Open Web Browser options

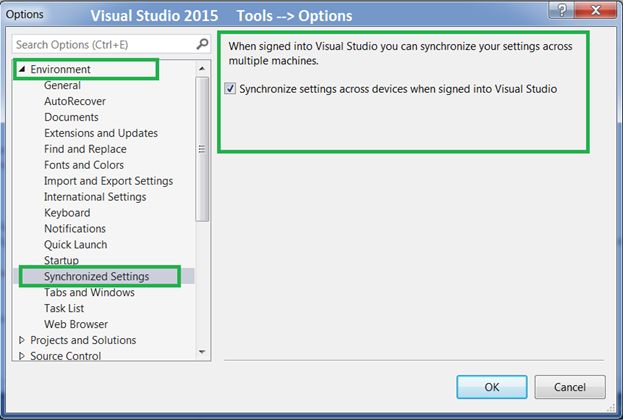pos(76,324)
